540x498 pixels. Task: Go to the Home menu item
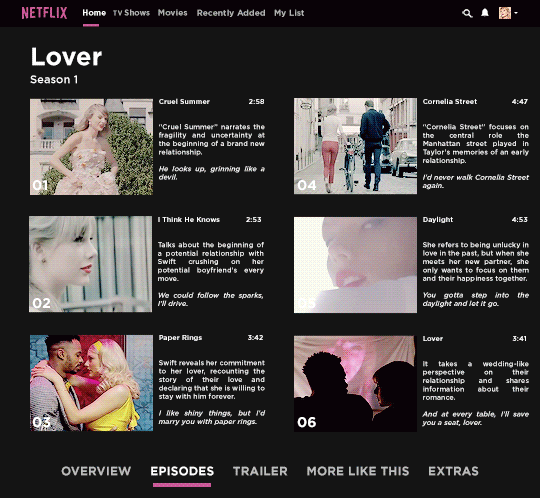point(94,13)
